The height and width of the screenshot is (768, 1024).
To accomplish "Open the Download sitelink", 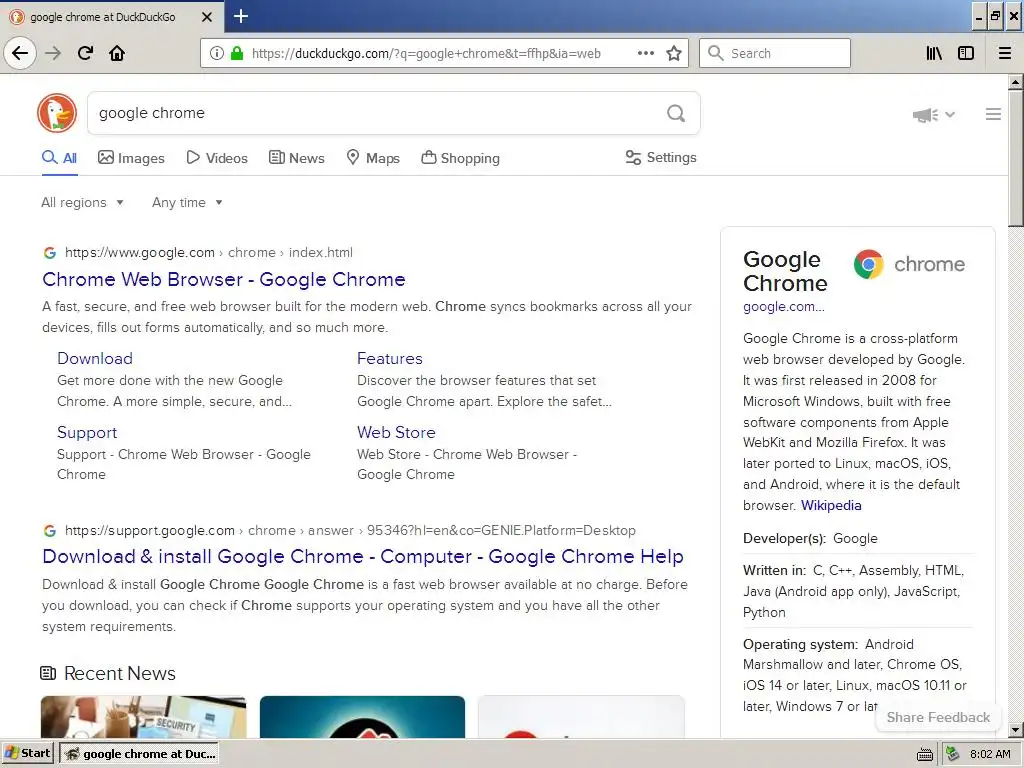I will (95, 358).
